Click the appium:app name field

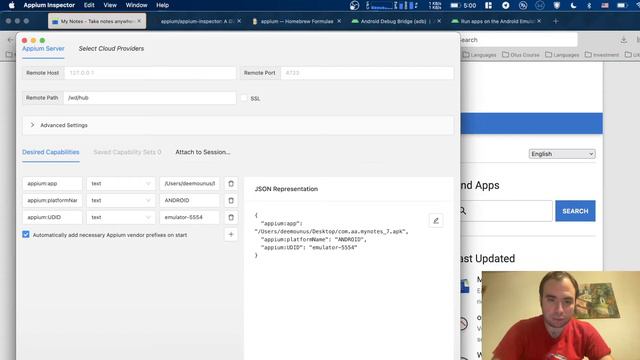pyautogui.click(x=52, y=184)
